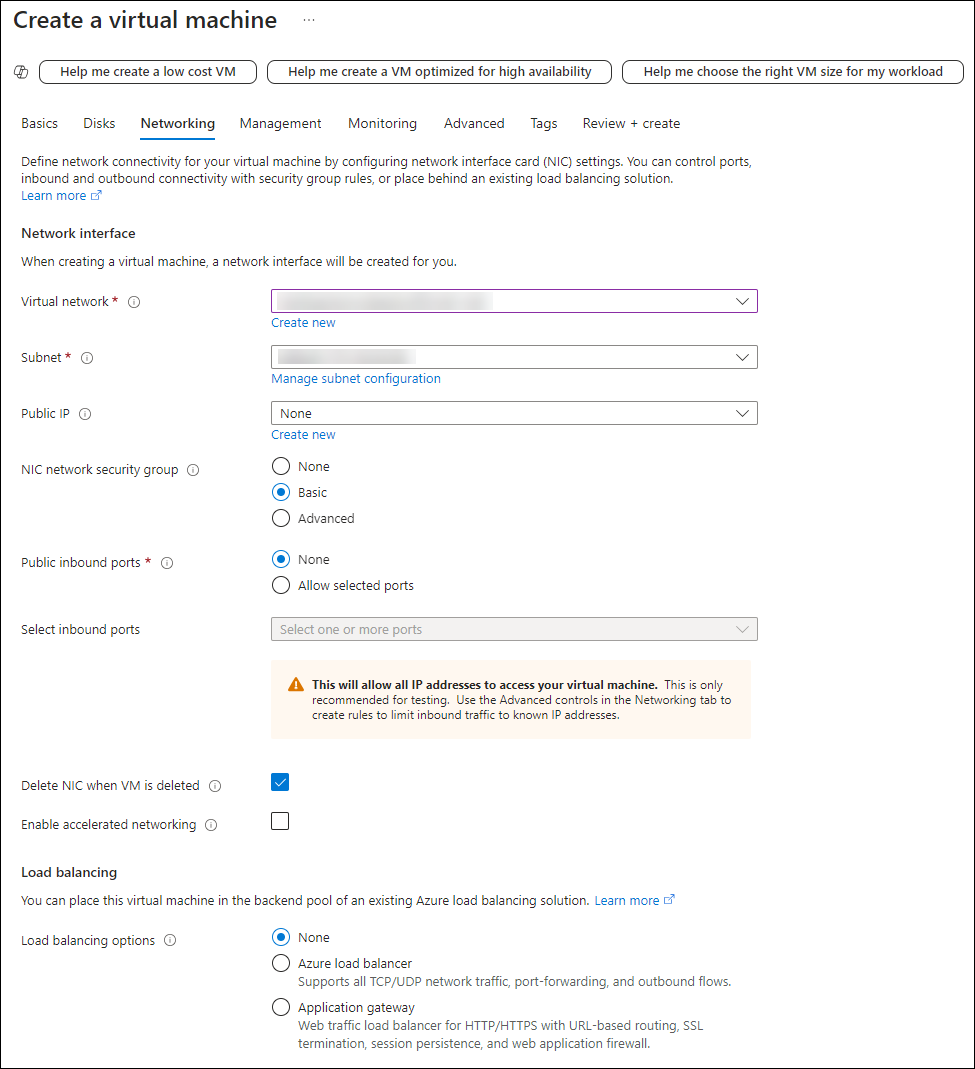Click info icon for Public inbound ports
The image size is (975, 1069).
[x=167, y=562]
